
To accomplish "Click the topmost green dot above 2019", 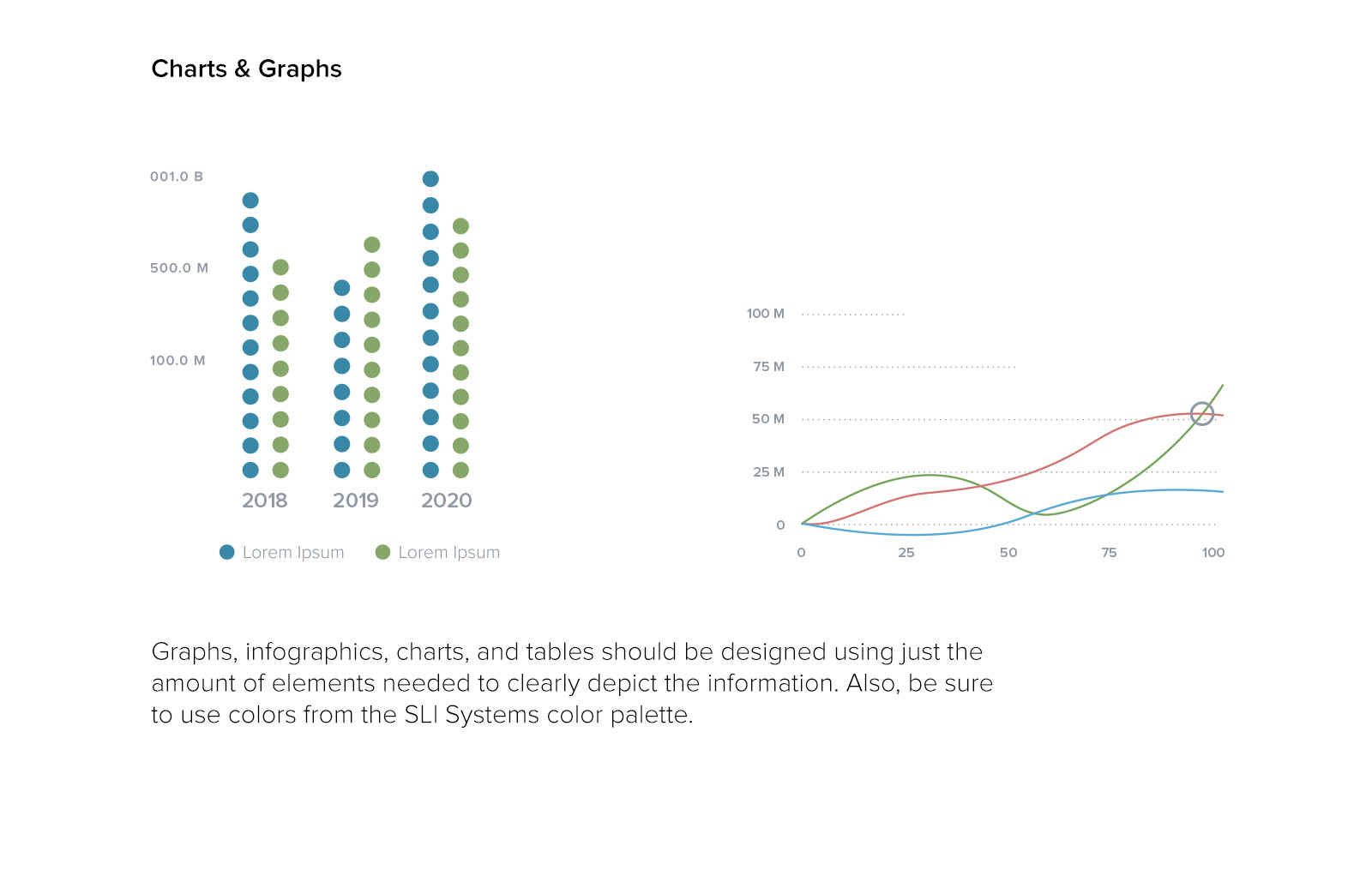I will point(371,245).
